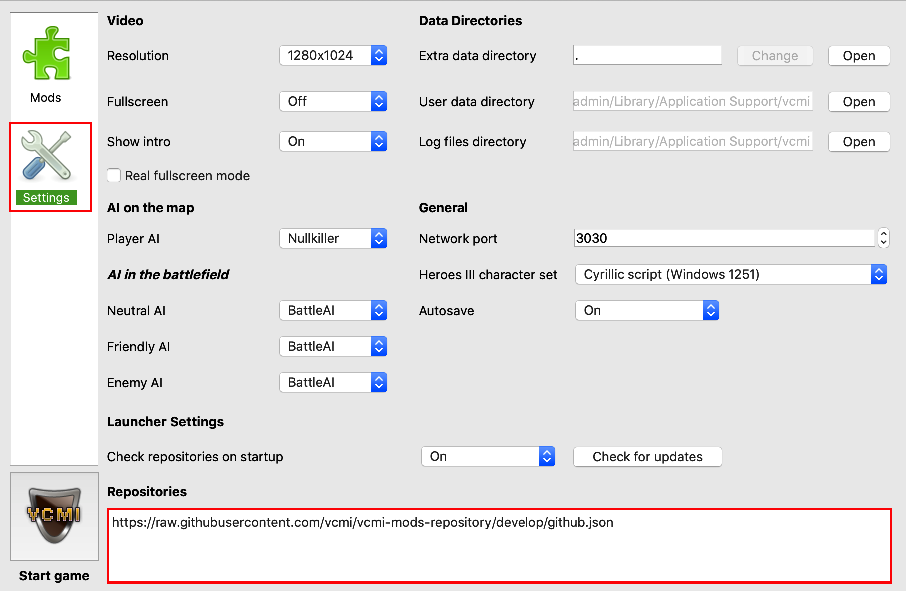Screen dimensions: 906x591
Task: Open the Neutral AI dropdown
Action: click(332, 311)
